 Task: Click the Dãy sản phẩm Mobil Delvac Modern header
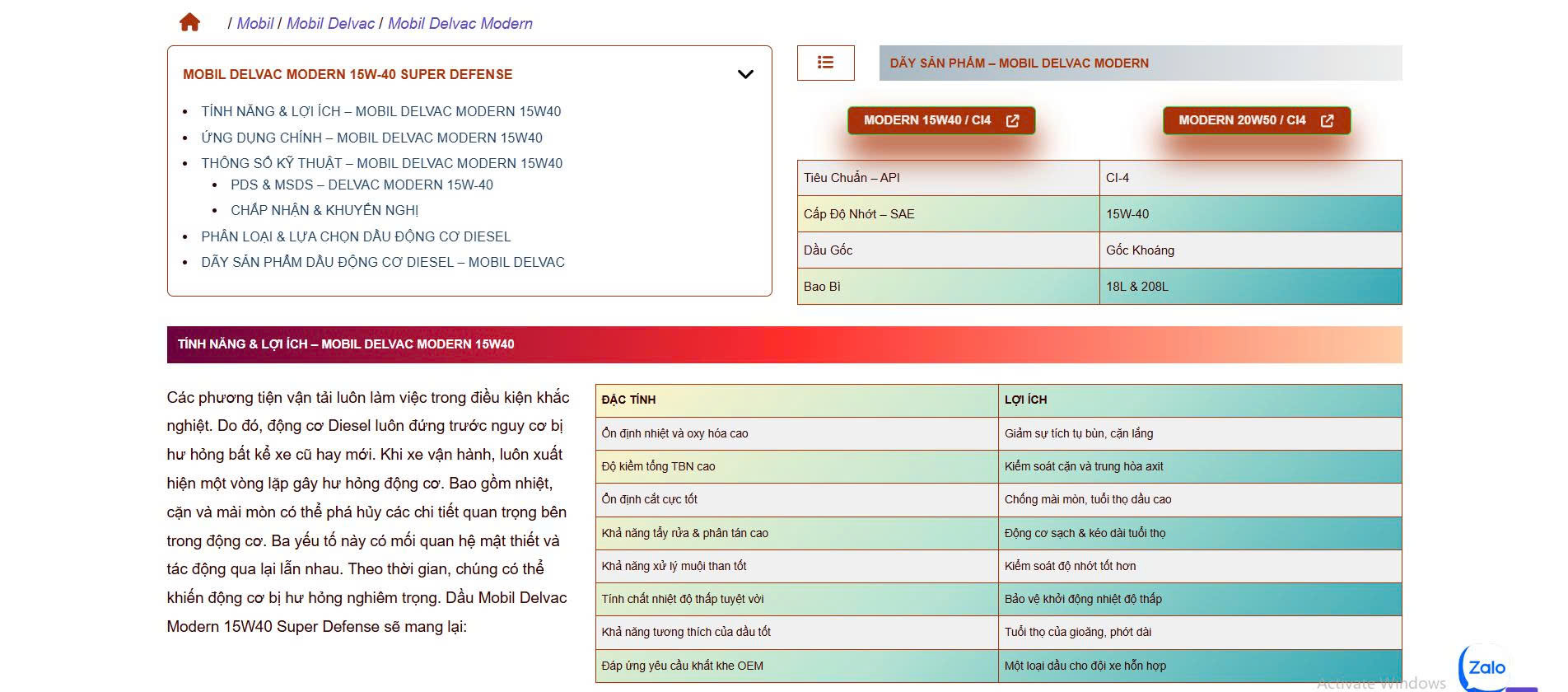[x=1019, y=63]
